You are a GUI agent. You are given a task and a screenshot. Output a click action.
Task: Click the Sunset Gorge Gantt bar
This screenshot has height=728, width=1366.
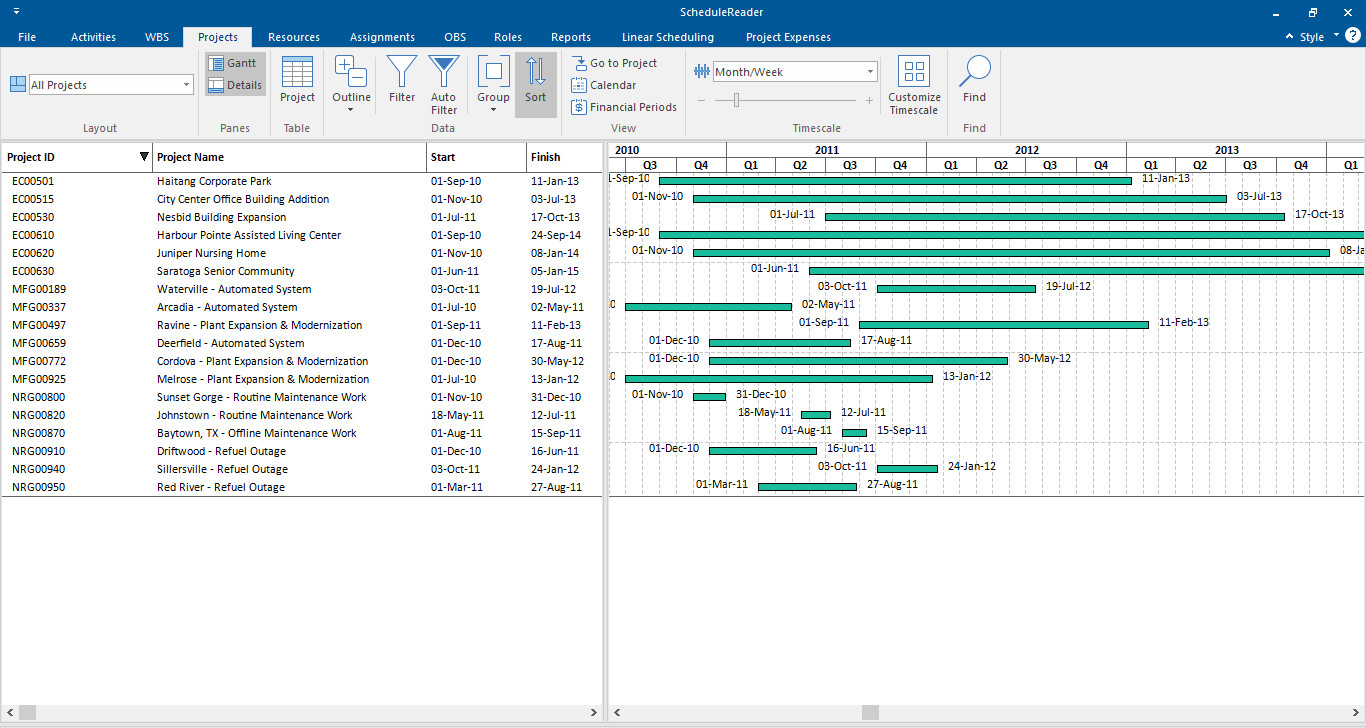[709, 397]
